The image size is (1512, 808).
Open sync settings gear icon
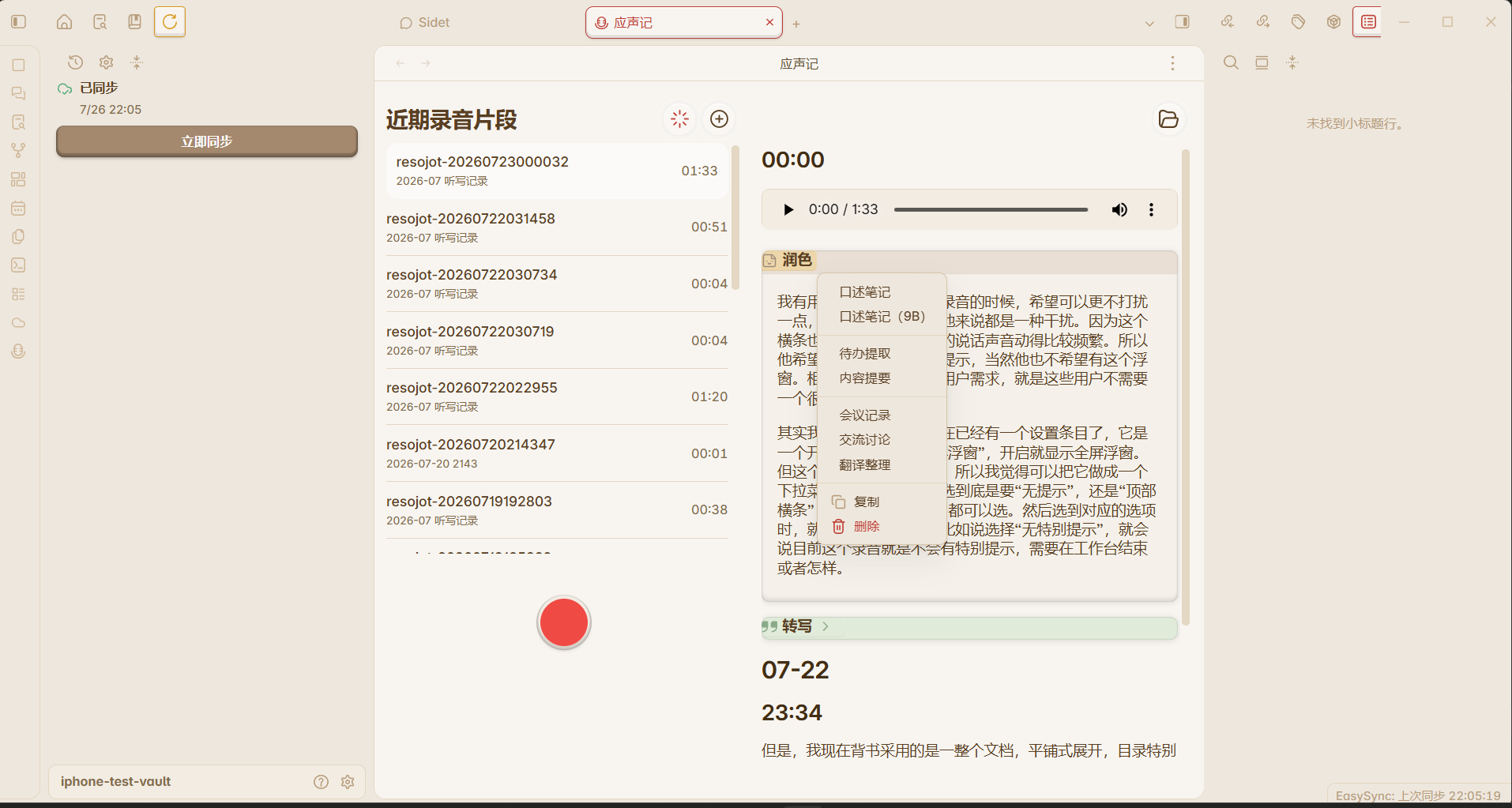[106, 62]
